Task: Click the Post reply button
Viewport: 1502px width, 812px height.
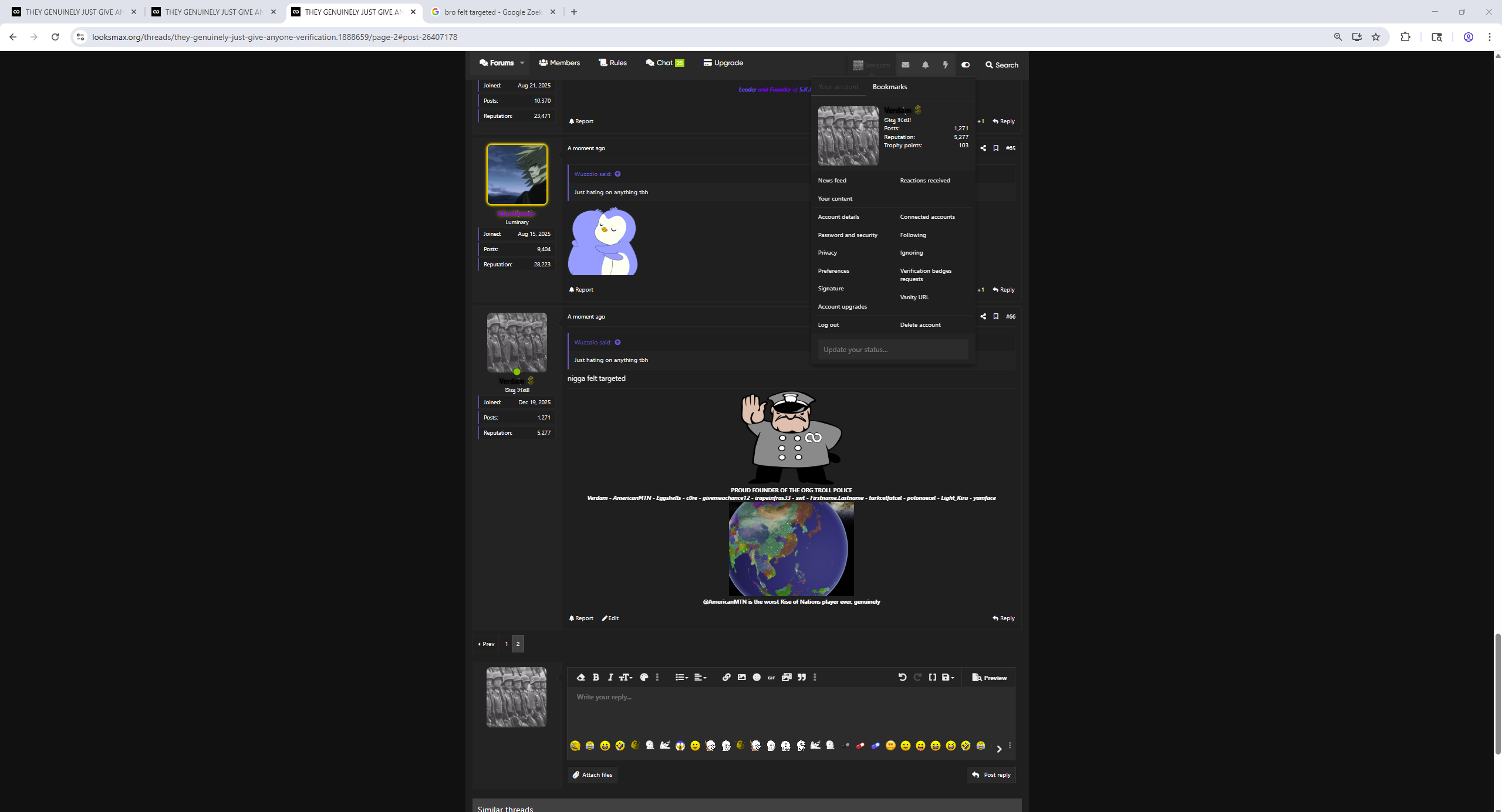Action: pyautogui.click(x=991, y=774)
